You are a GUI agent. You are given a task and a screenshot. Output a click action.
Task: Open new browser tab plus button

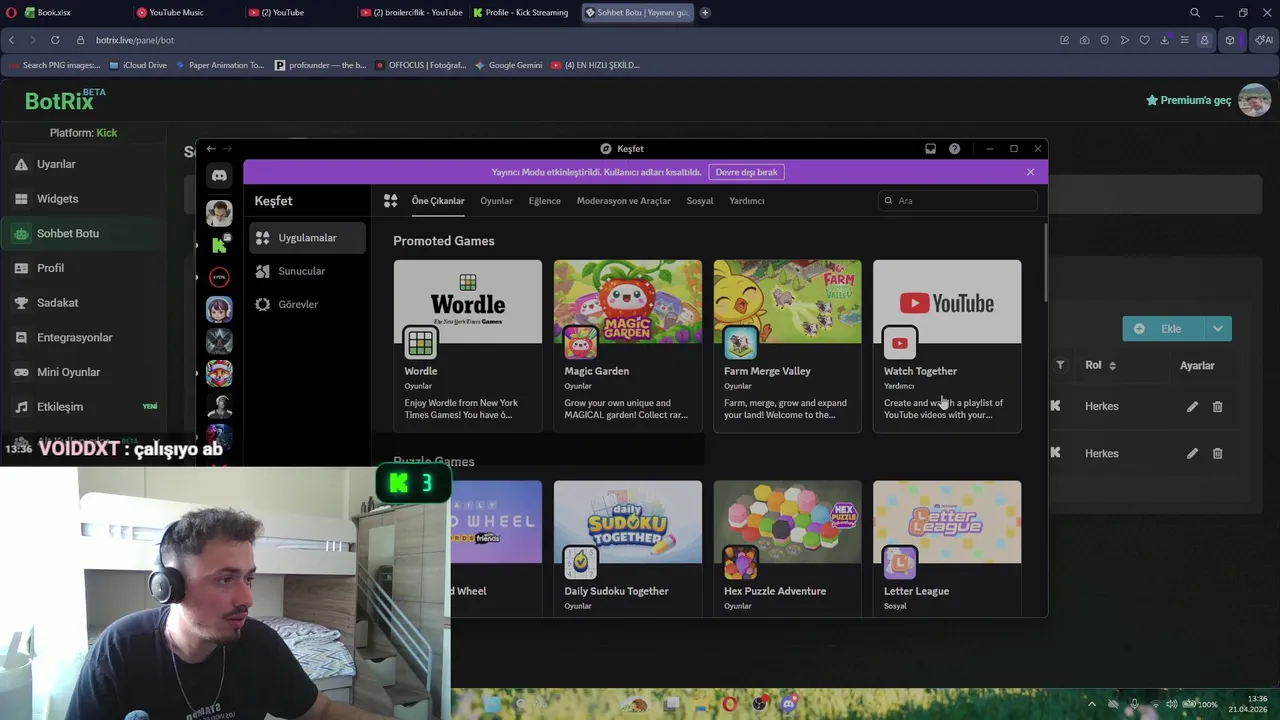point(705,13)
